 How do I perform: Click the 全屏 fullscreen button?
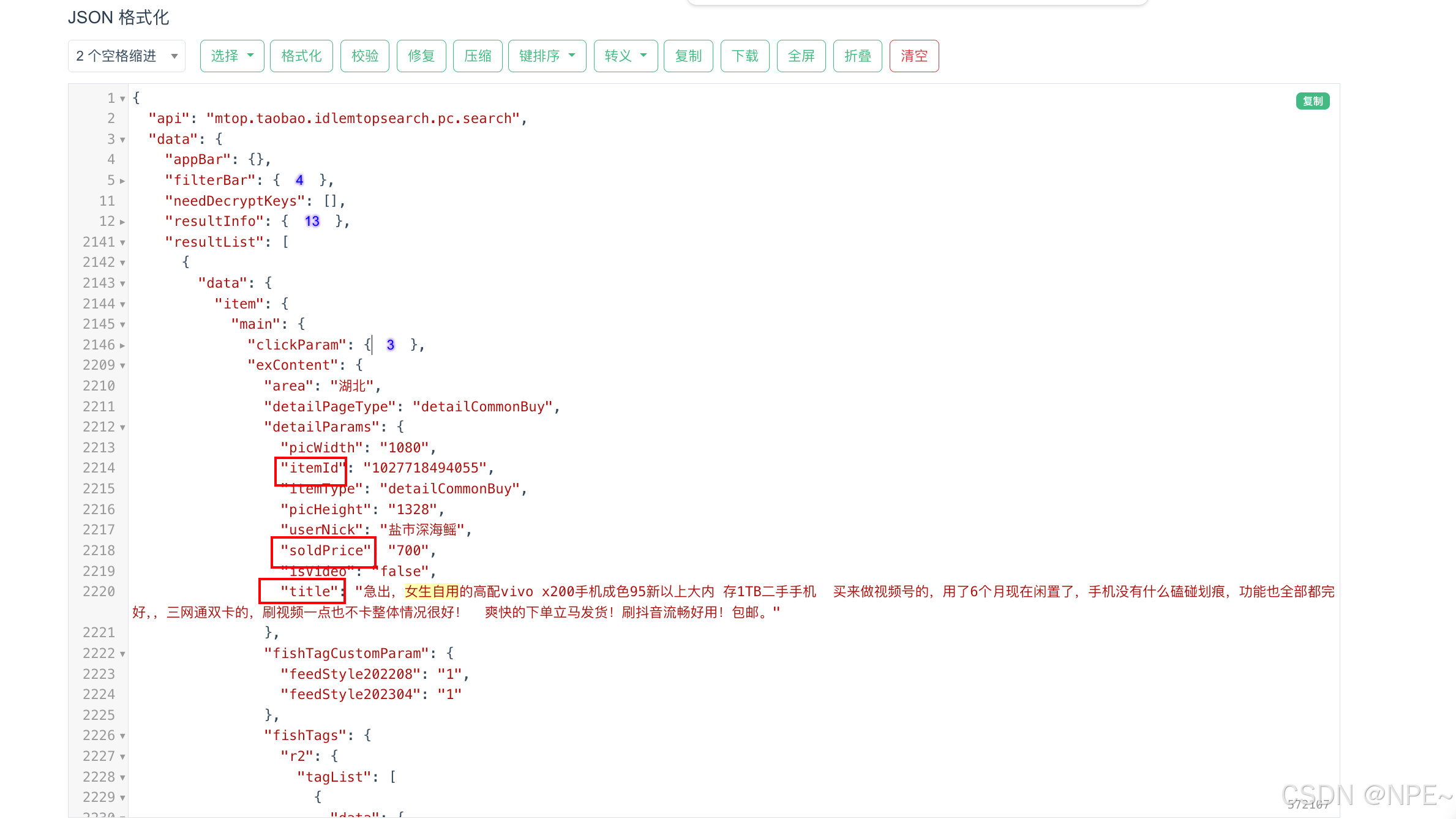(801, 56)
